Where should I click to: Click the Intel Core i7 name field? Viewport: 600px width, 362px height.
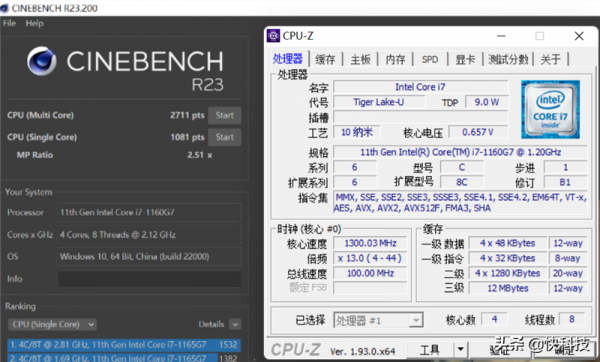[x=421, y=87]
